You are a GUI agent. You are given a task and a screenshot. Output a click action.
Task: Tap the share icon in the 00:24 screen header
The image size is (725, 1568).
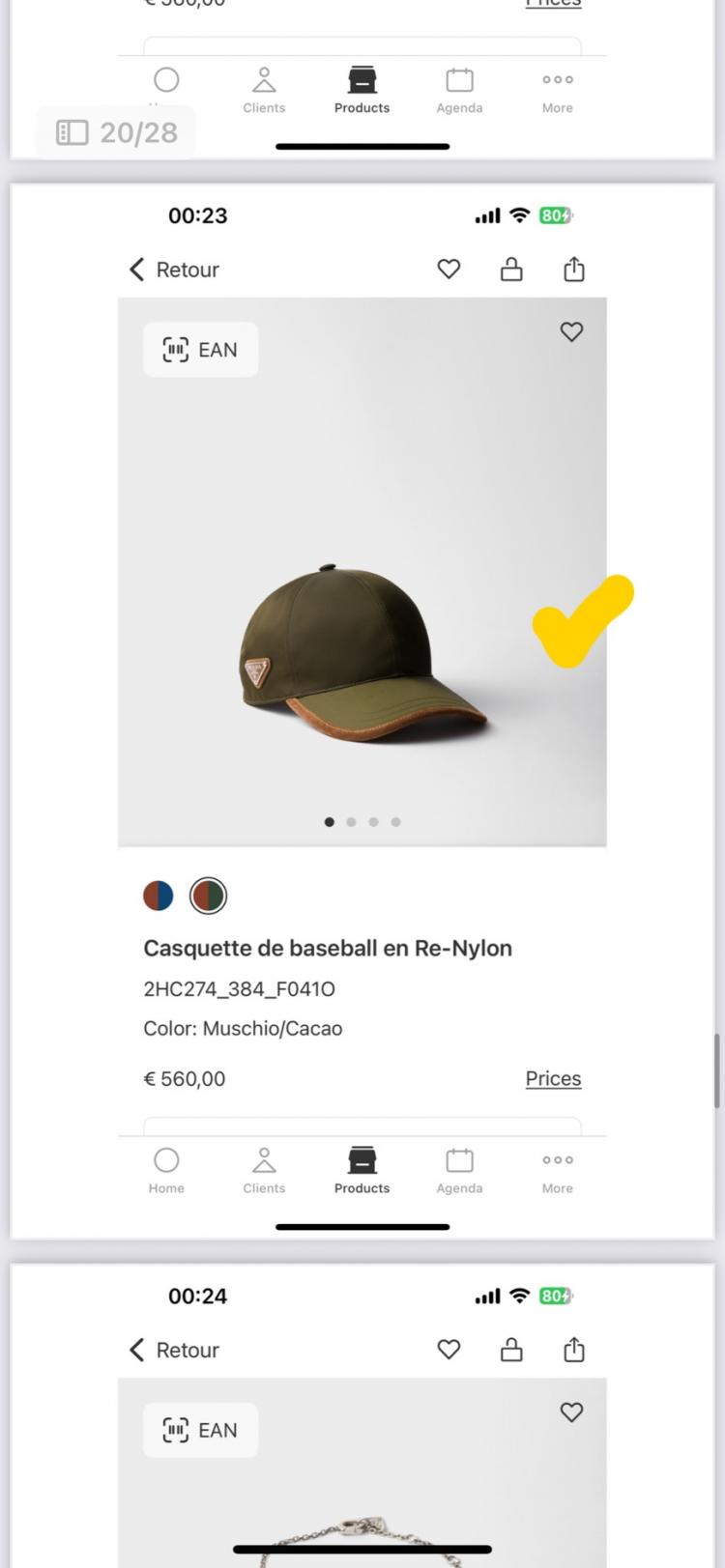tap(574, 1350)
